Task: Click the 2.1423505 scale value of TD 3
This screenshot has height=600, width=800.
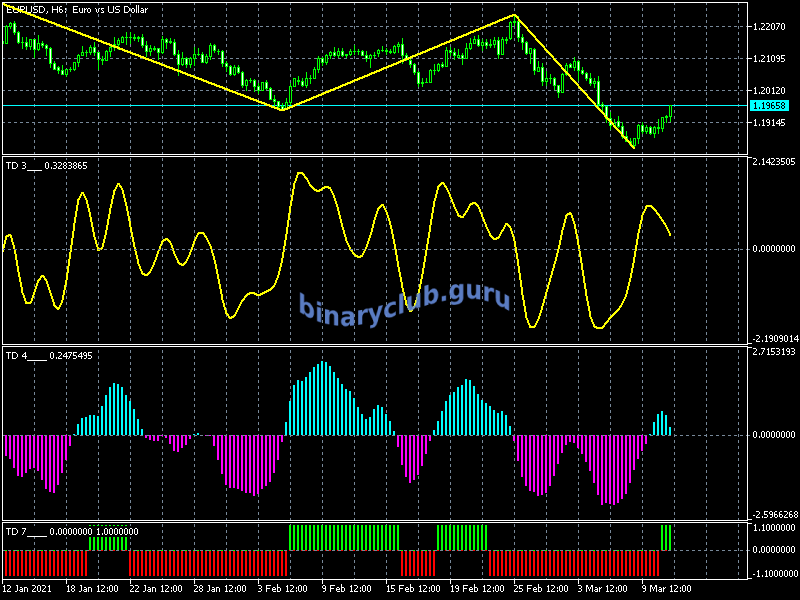Action: 774,161
